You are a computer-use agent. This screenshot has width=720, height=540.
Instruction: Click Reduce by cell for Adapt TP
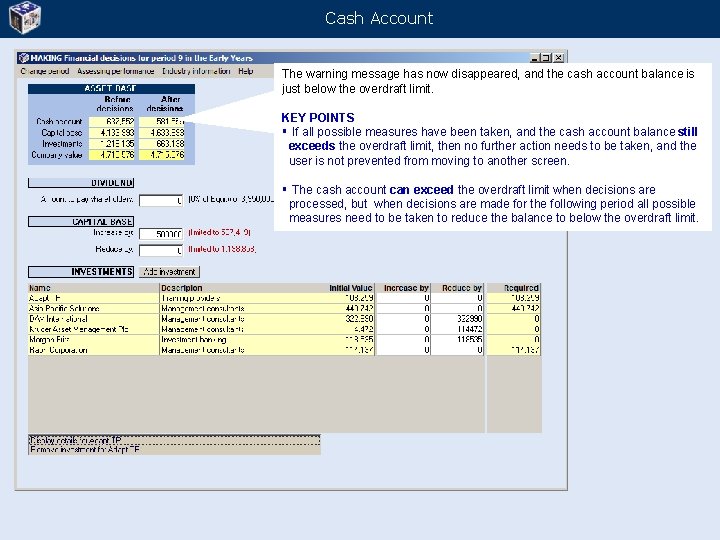coord(457,298)
